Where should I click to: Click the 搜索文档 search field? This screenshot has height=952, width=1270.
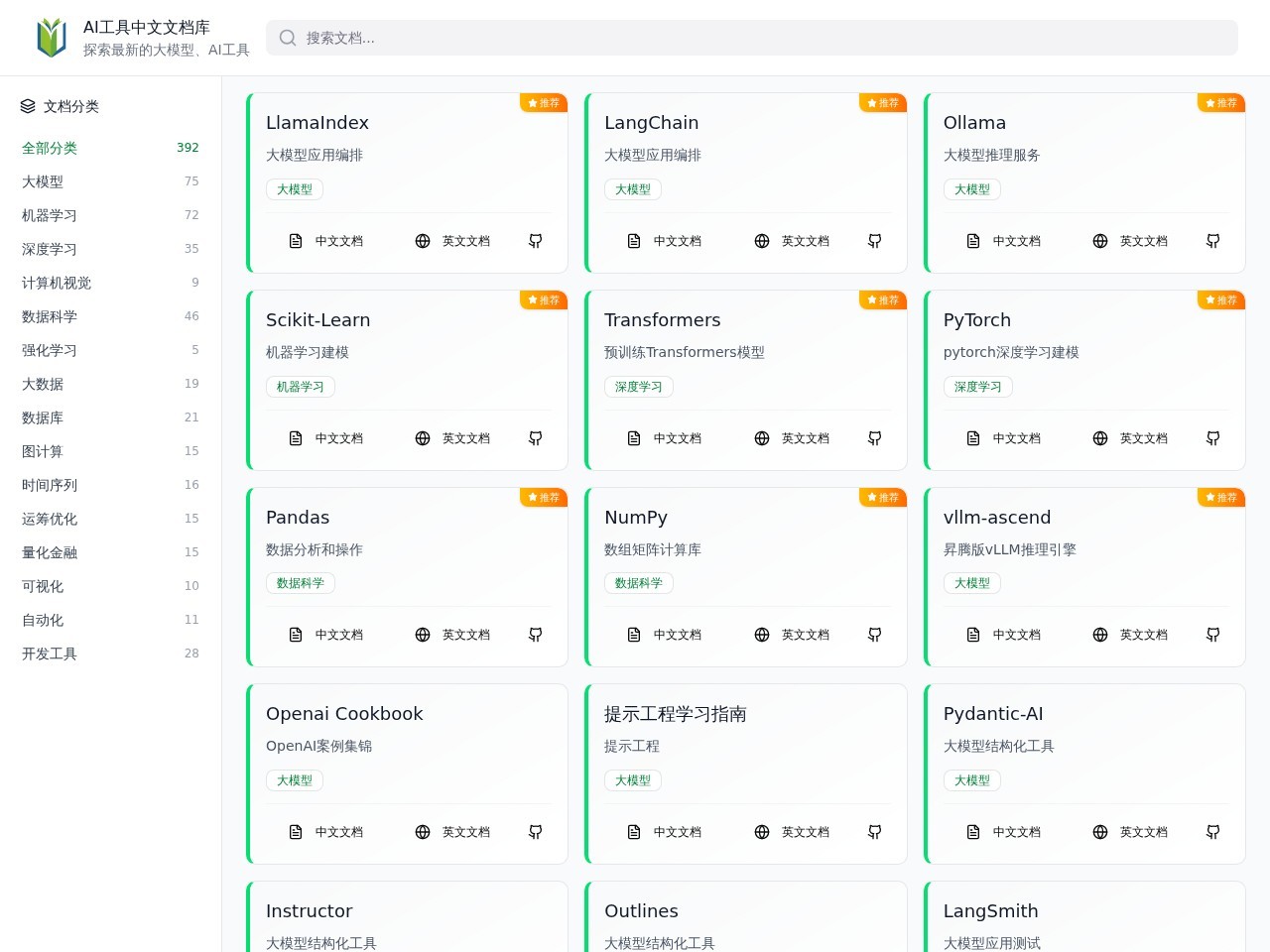[752, 38]
